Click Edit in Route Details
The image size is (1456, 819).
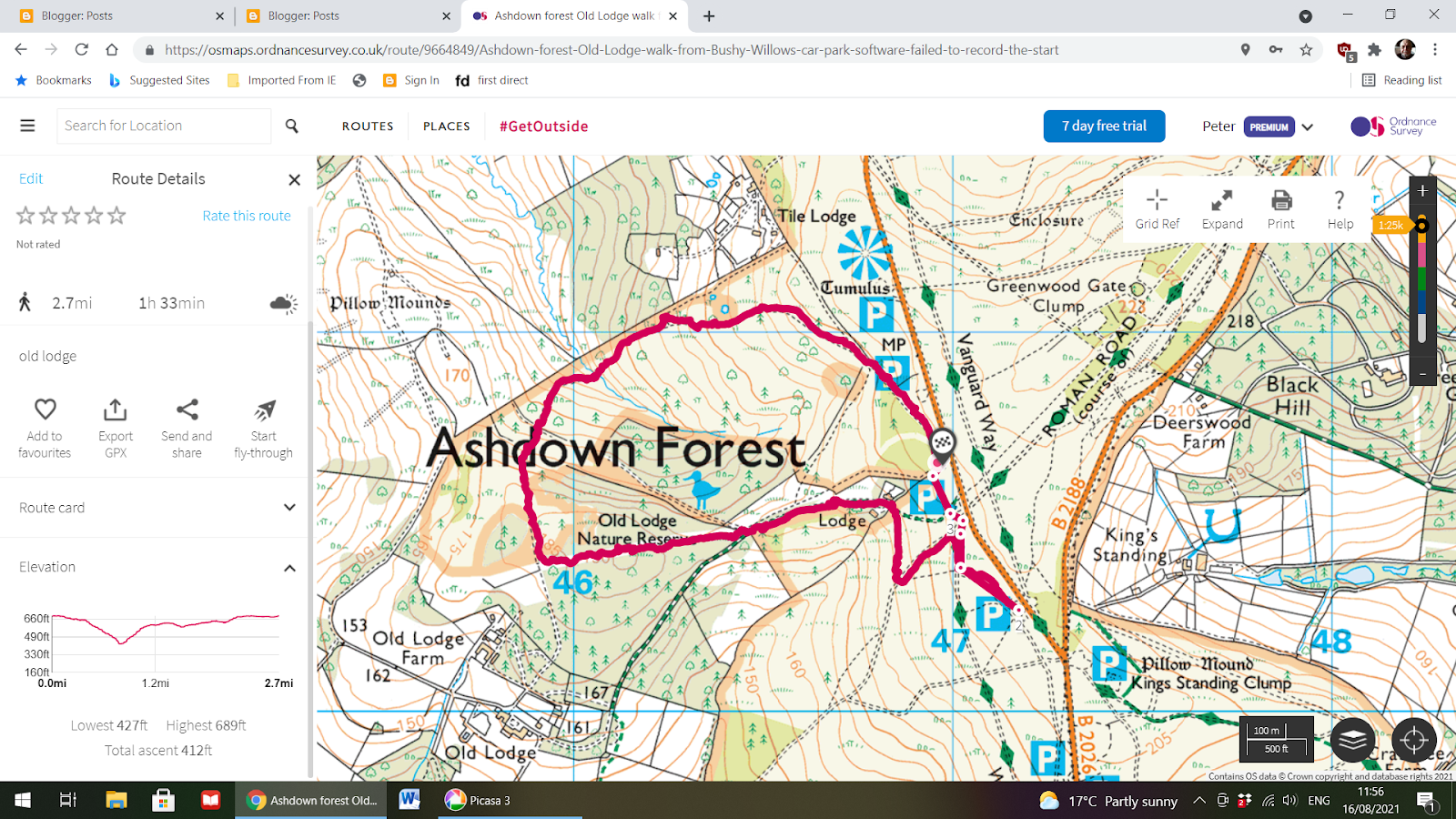point(31,178)
